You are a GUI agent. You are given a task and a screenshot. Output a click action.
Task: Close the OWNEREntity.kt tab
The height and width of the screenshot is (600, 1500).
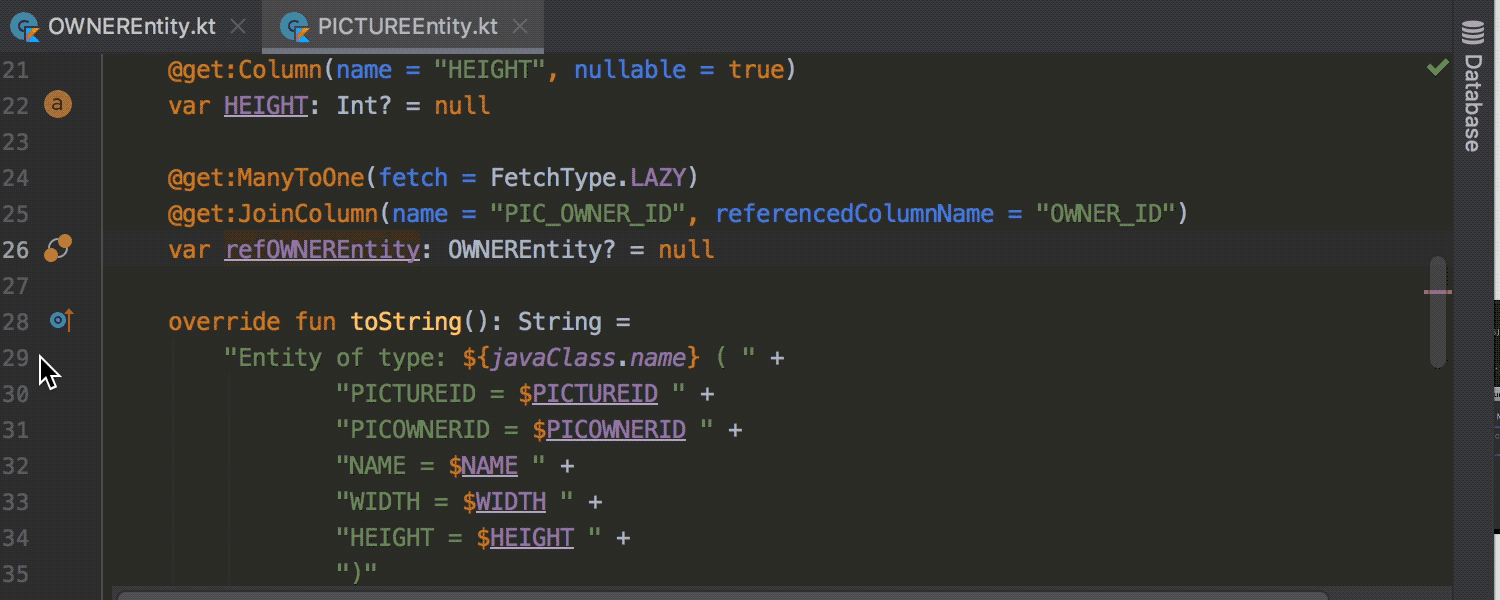(x=237, y=27)
